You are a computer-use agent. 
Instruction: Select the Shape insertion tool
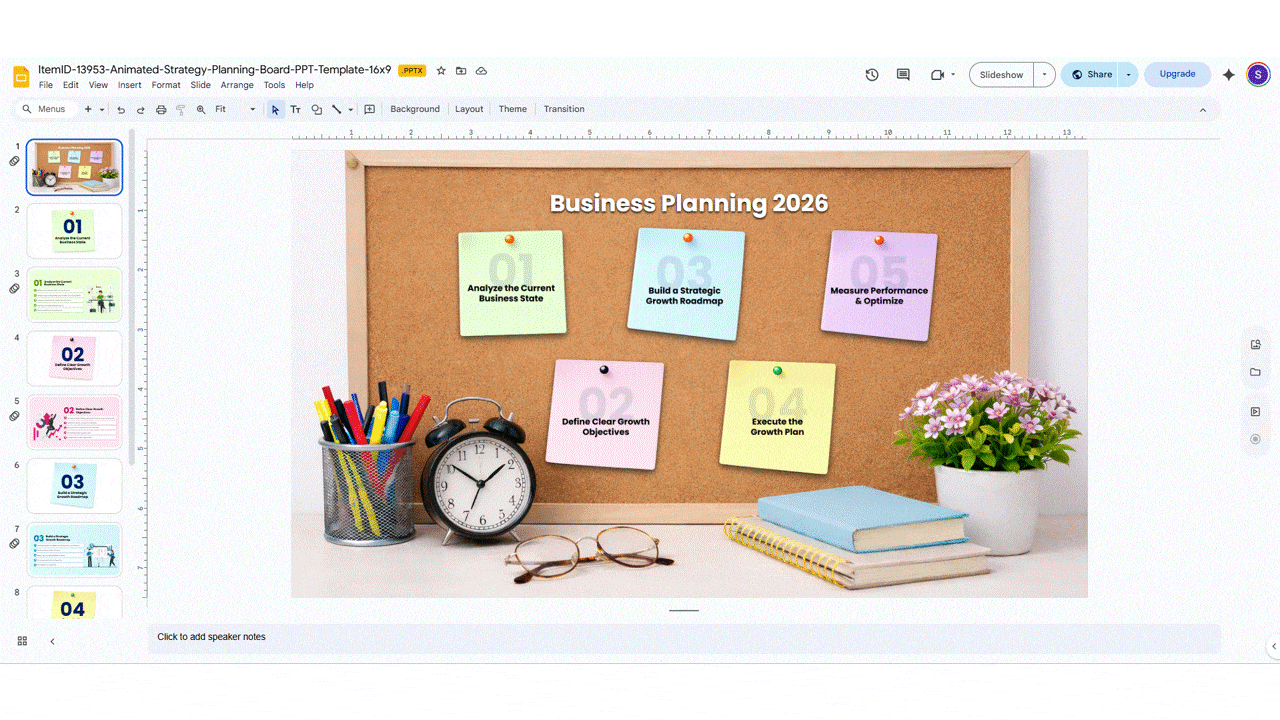click(316, 109)
